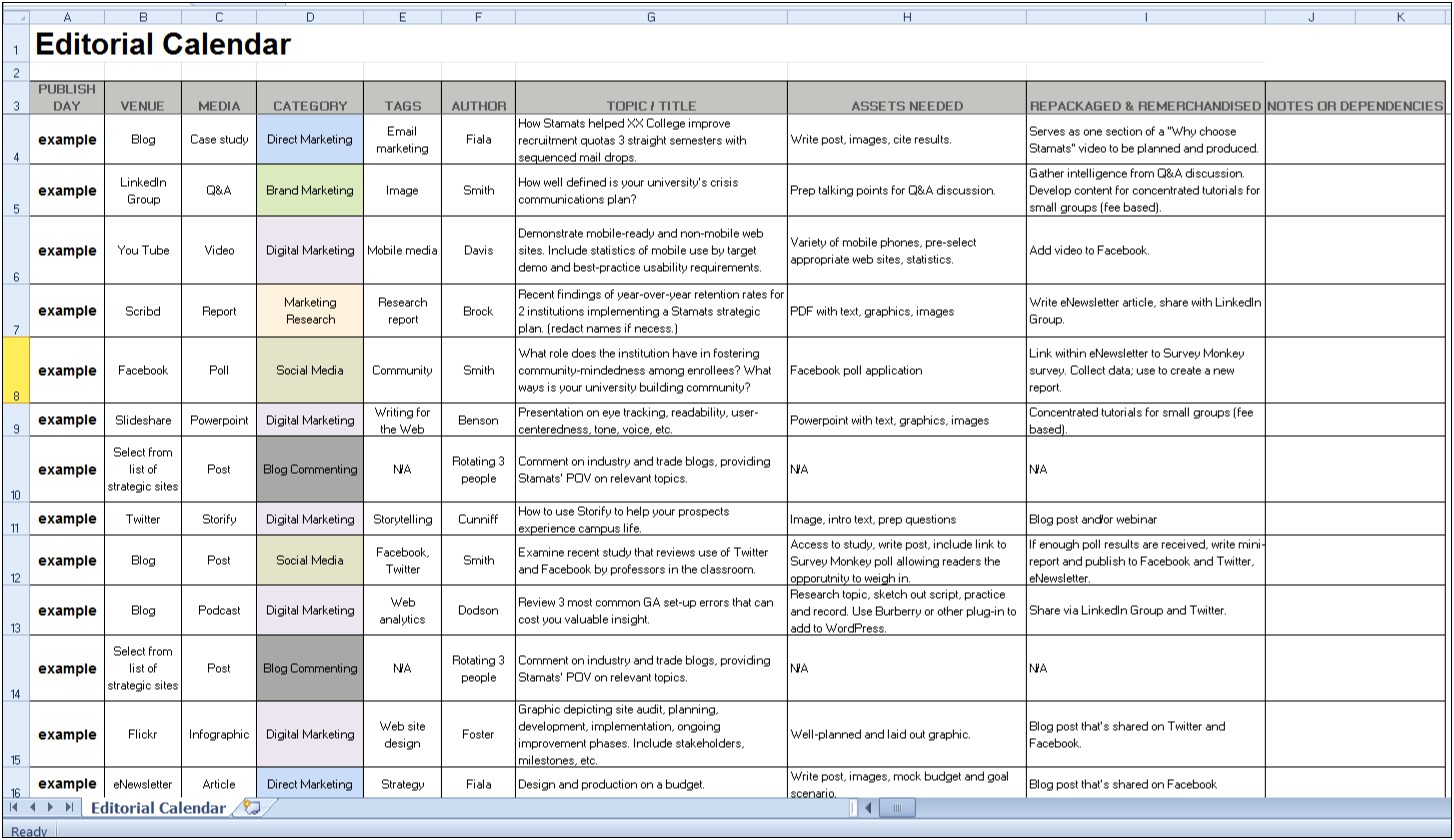Screen dimensions: 1454x840
Task: Click the author cell Brock
Action: coord(478,311)
